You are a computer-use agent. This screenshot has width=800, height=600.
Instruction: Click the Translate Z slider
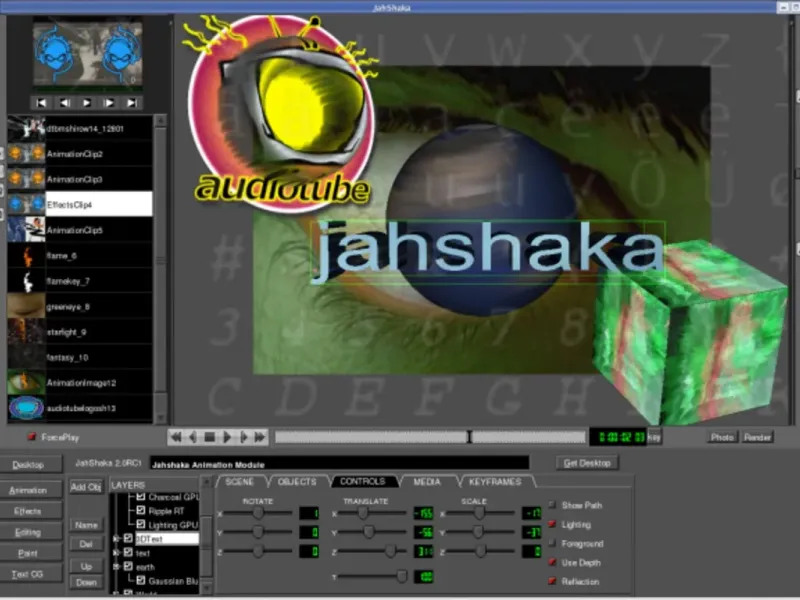coord(373,551)
